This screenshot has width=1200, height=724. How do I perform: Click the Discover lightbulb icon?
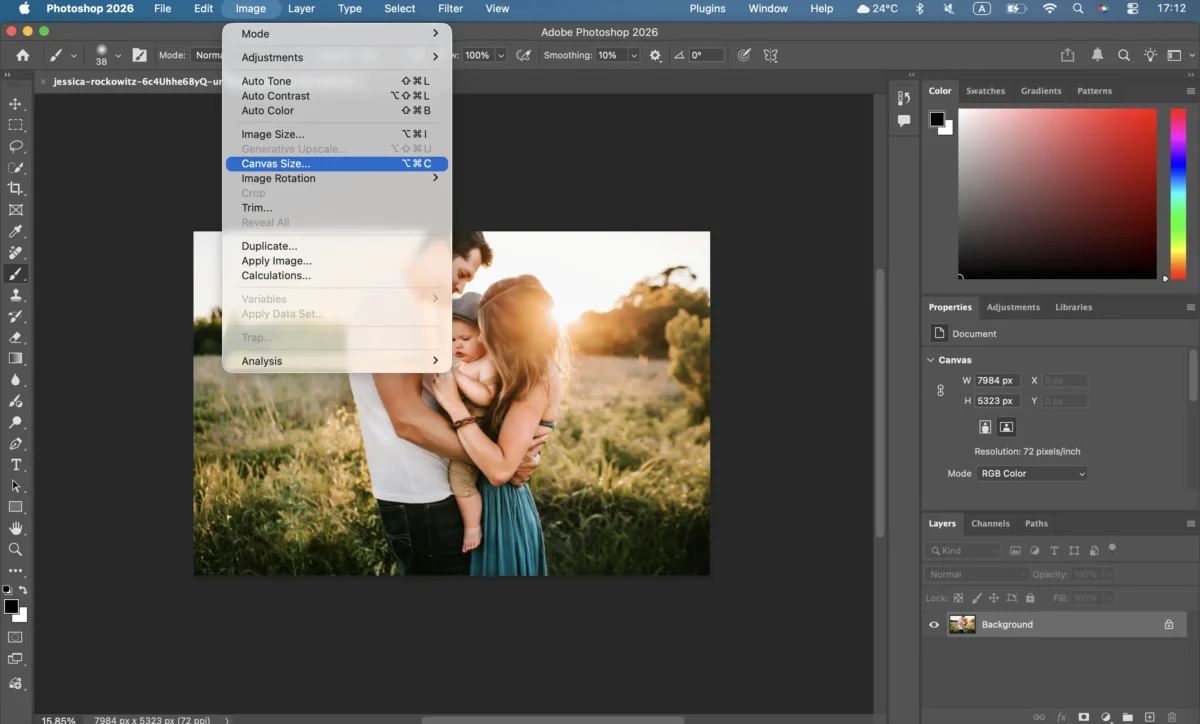1151,55
